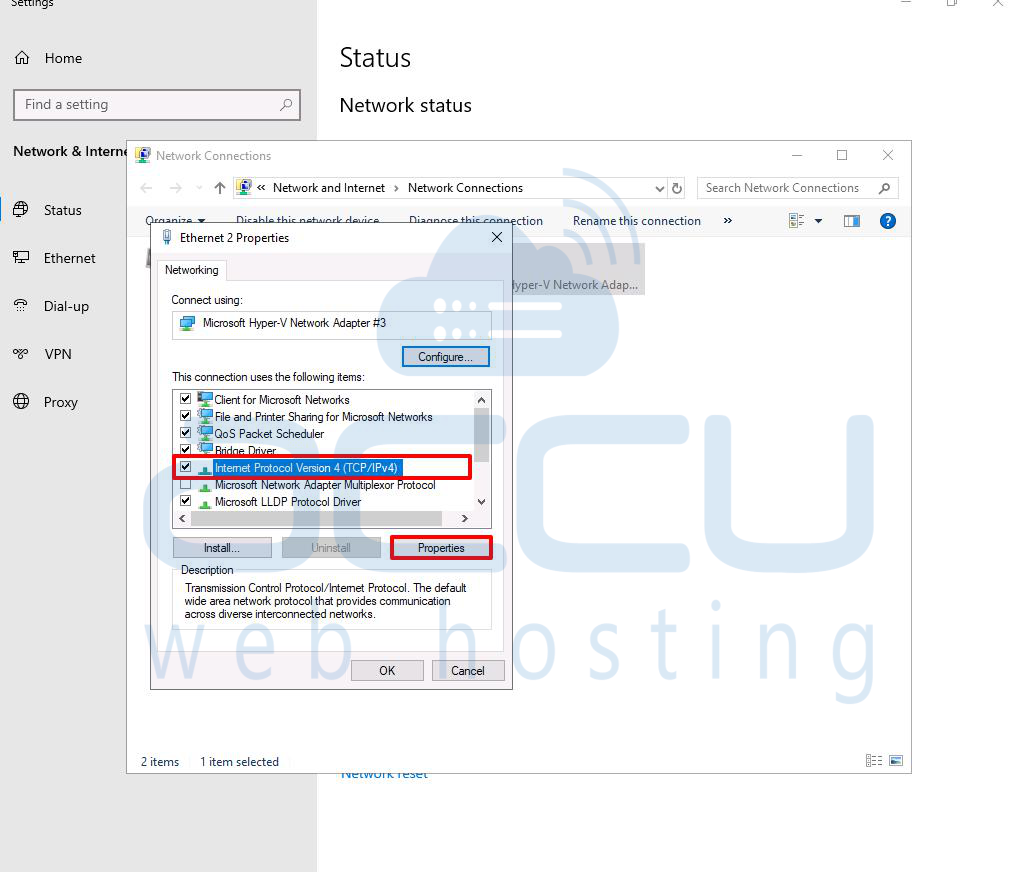Toggle Microsoft LLDP Protocol Driver checkbox
Image resolution: width=1015 pixels, height=872 pixels.
tap(186, 501)
